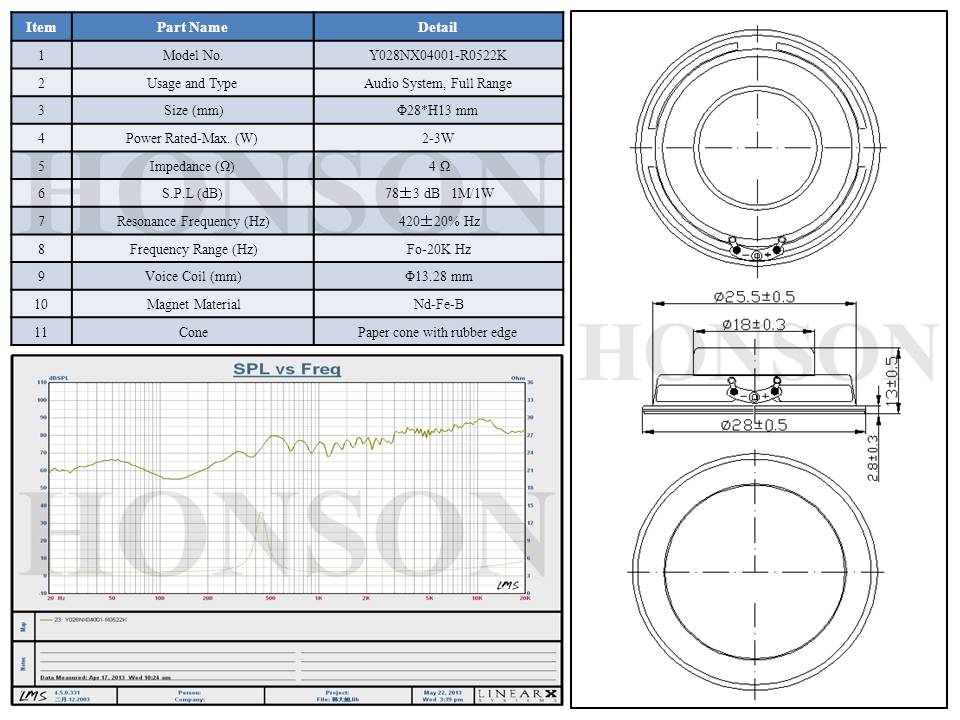Click the SPL vs Freq chart title

(287, 369)
